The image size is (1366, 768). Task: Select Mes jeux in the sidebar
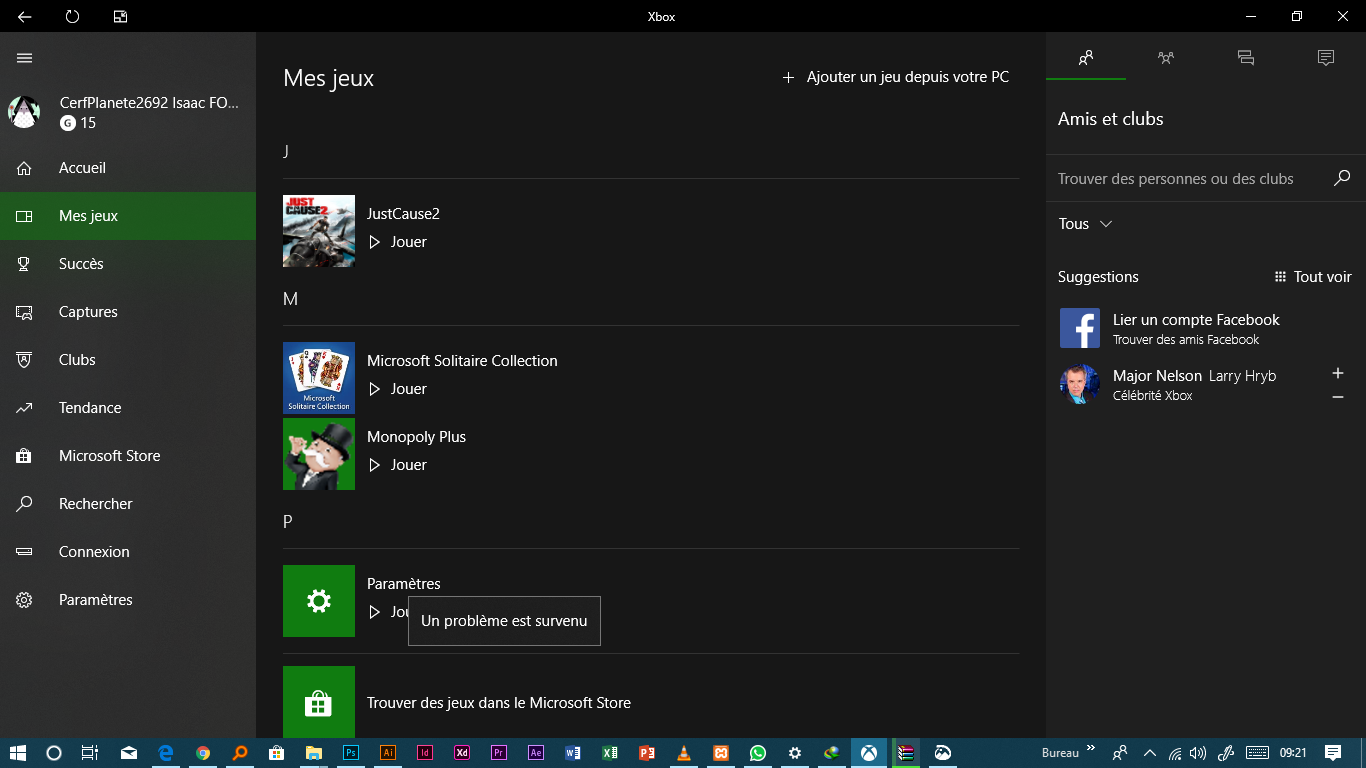pyautogui.click(x=128, y=216)
